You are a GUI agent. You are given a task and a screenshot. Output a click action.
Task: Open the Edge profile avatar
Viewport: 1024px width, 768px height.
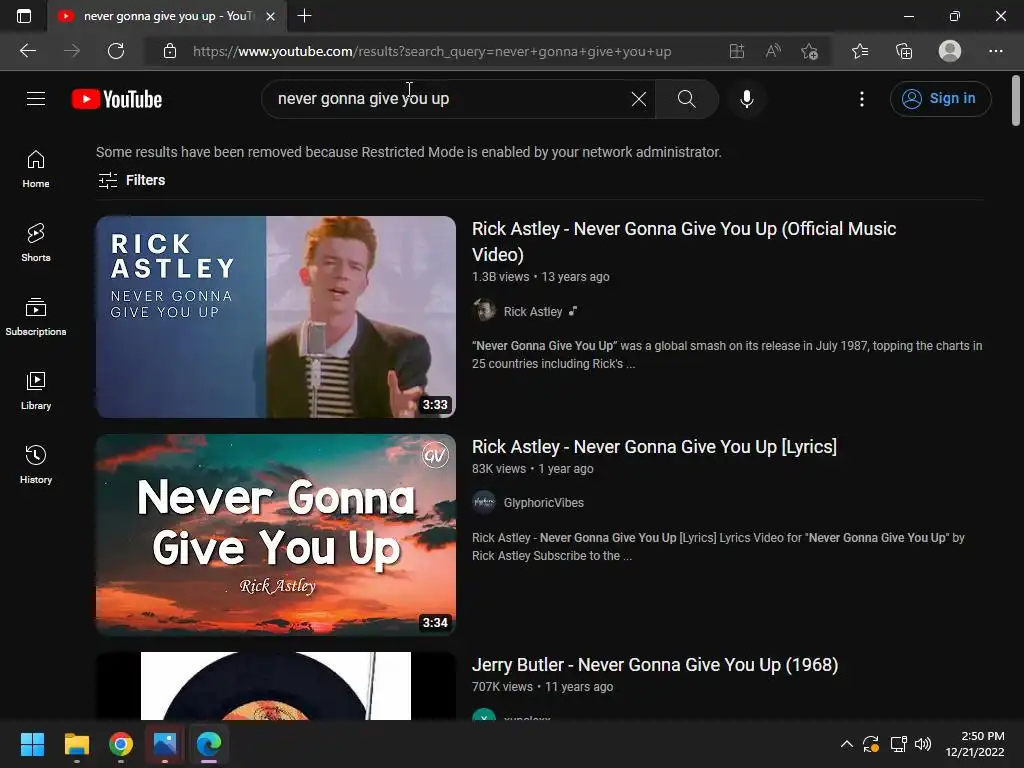point(950,51)
